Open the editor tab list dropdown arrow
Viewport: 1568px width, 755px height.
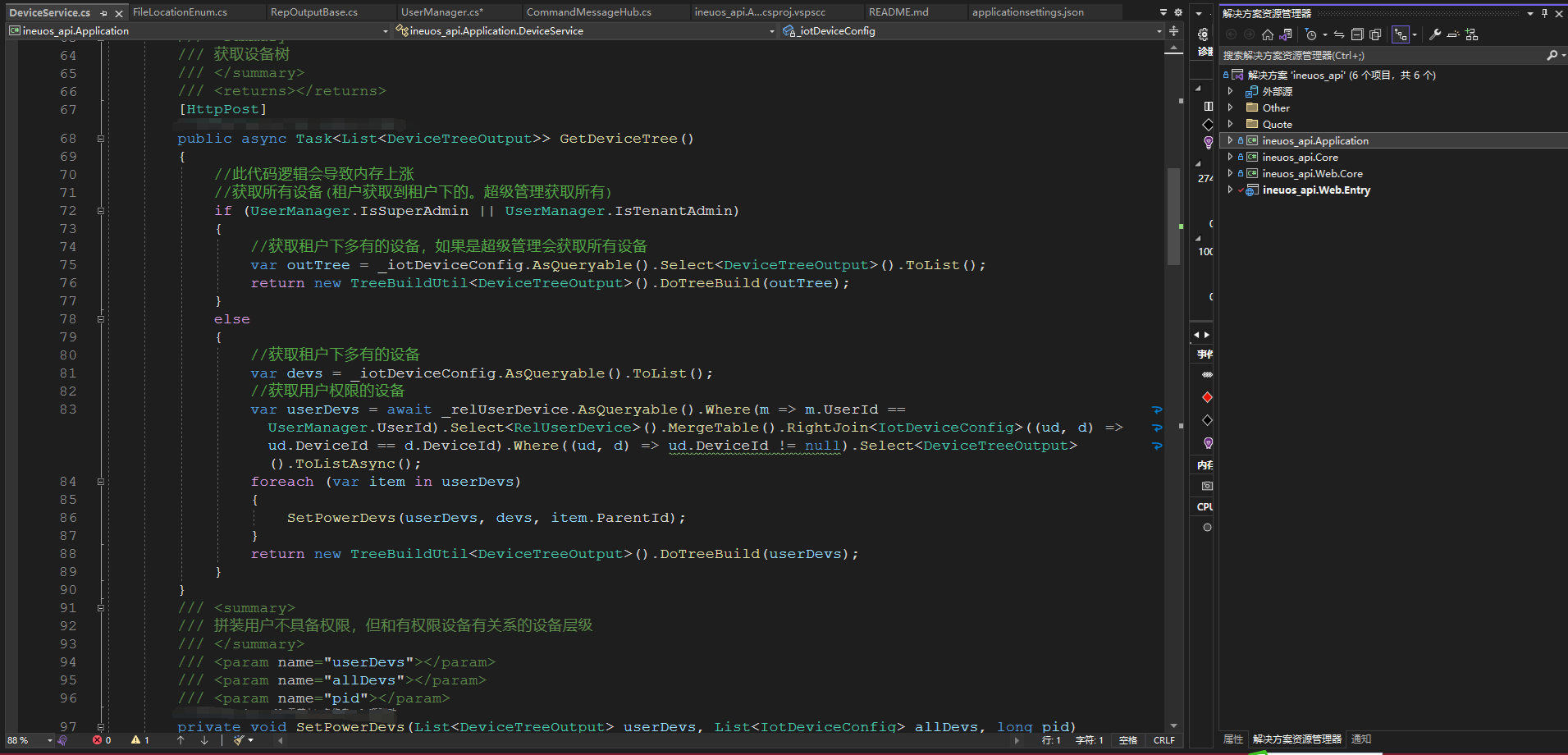click(x=1163, y=12)
